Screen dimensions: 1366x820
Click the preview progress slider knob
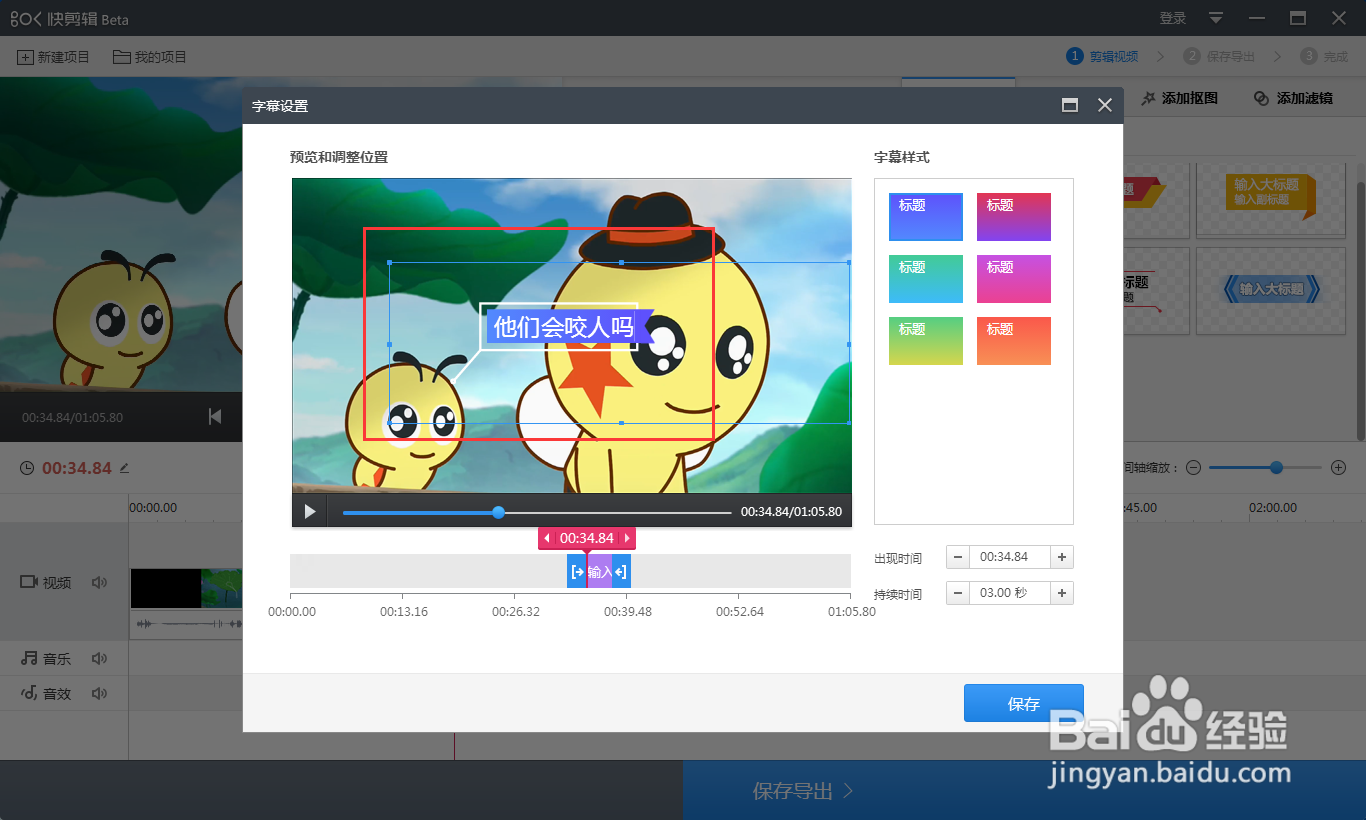[x=498, y=512]
